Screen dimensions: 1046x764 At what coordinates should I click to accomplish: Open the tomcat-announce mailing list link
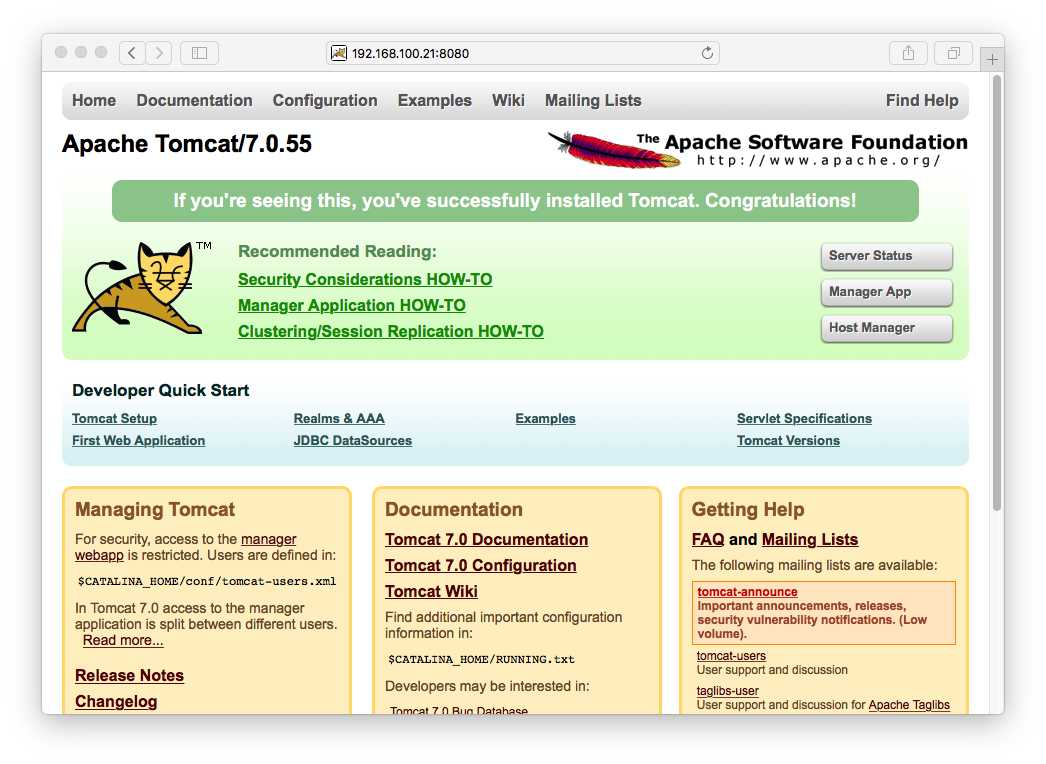747,591
